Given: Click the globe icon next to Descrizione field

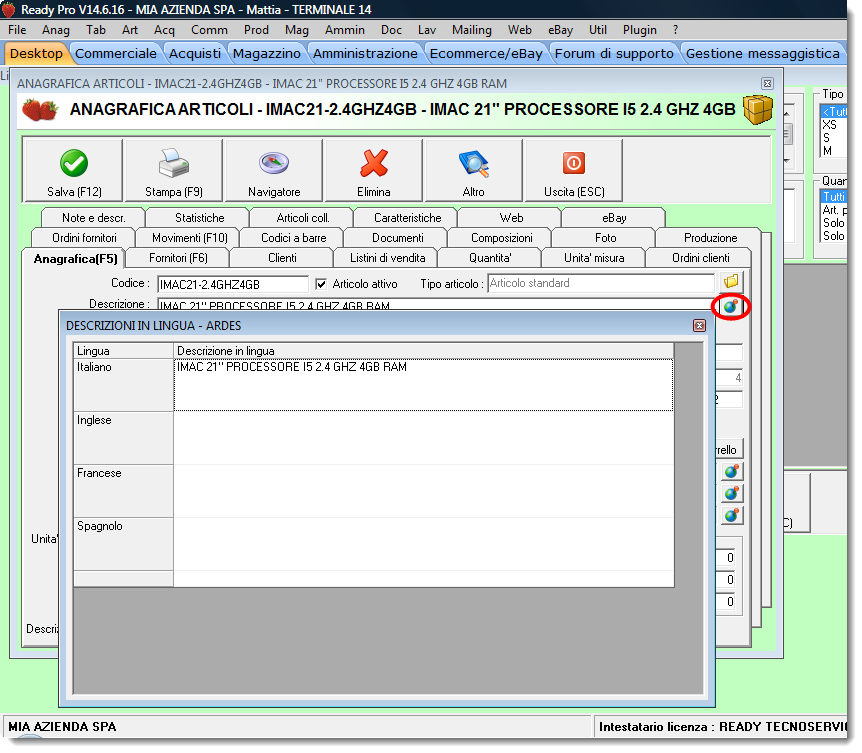Looking at the screenshot, I should click(731, 307).
